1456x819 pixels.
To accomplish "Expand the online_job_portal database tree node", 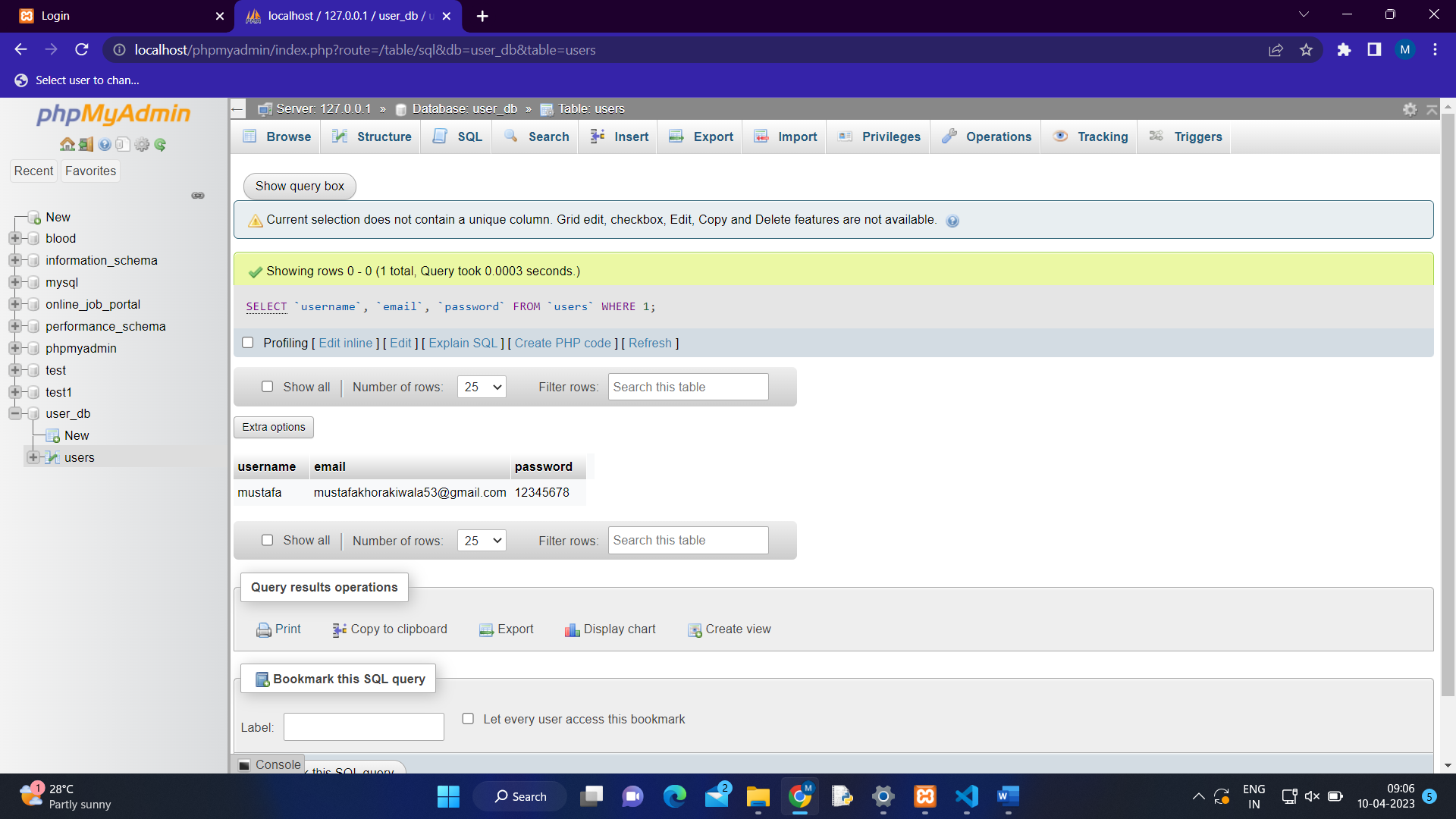I will click(14, 304).
